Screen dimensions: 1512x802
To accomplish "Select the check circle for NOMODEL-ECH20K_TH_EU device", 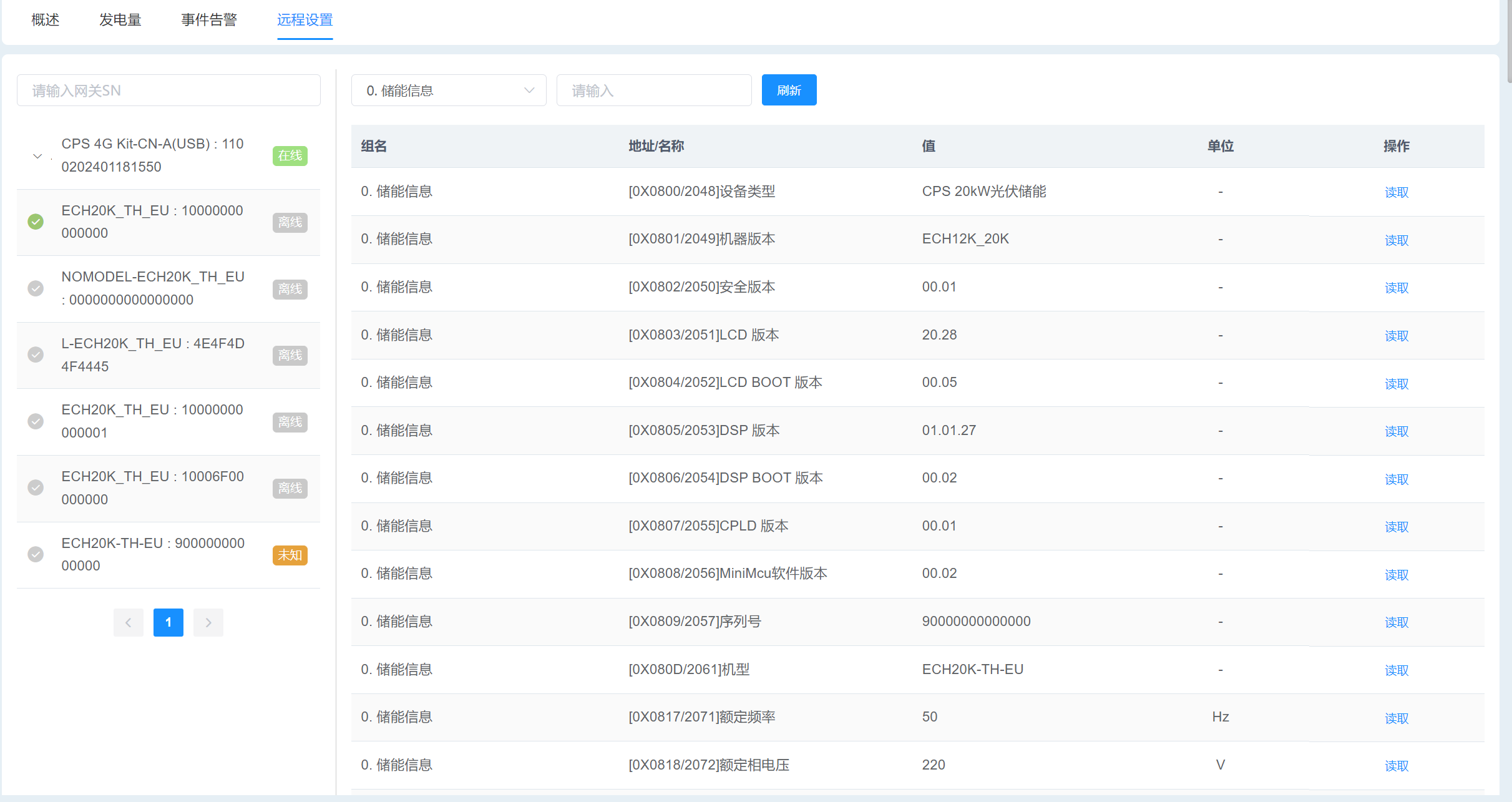I will point(36,288).
